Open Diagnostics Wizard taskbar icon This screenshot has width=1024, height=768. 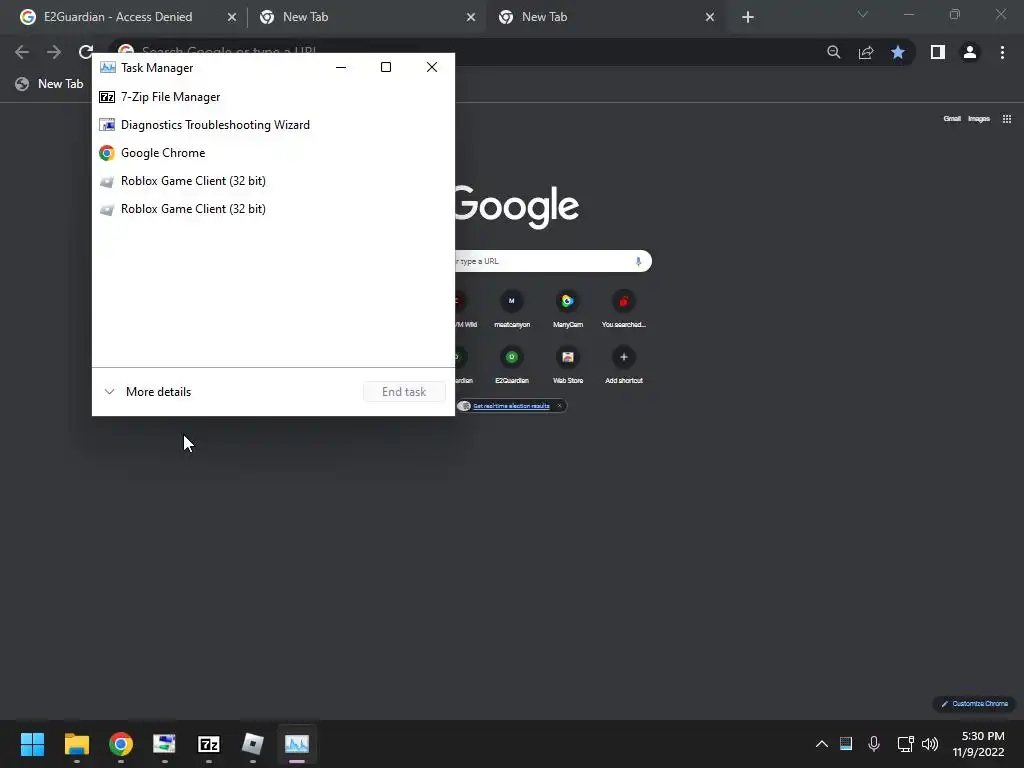point(165,744)
